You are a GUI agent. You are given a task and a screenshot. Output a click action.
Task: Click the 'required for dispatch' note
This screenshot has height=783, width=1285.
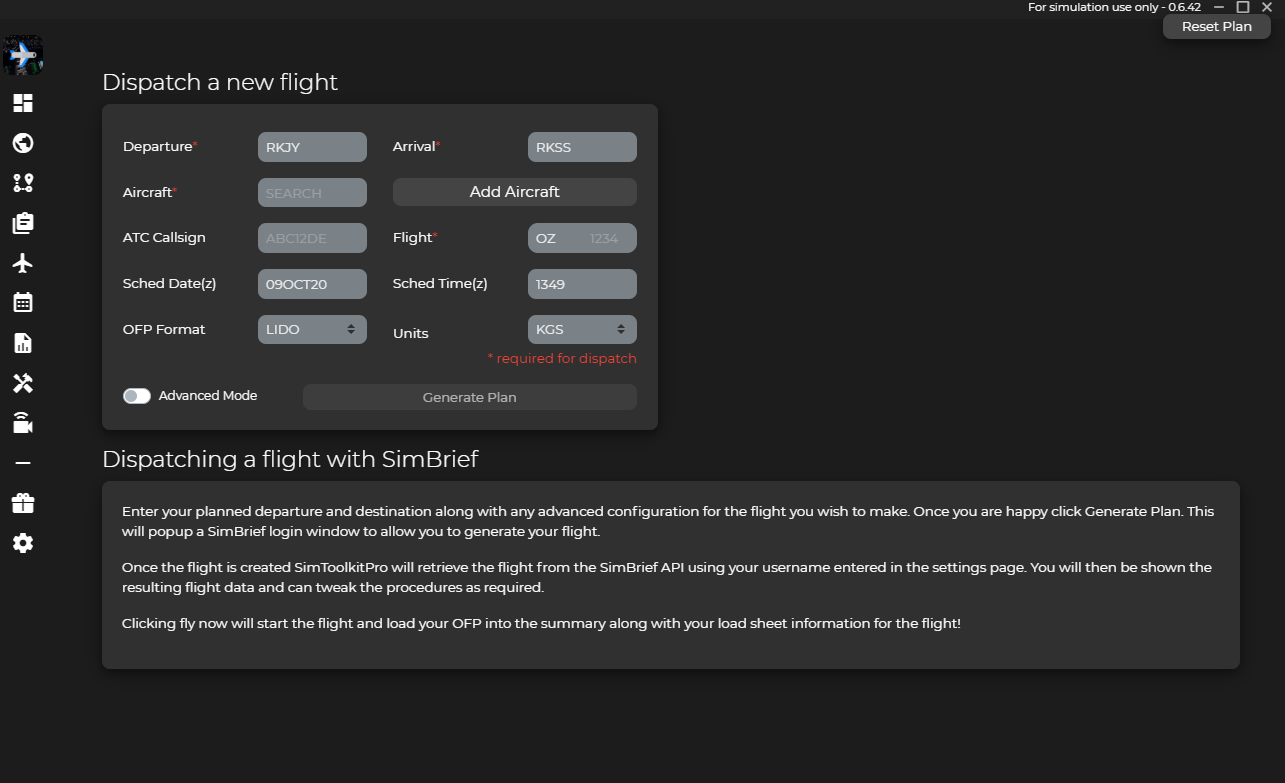(562, 358)
